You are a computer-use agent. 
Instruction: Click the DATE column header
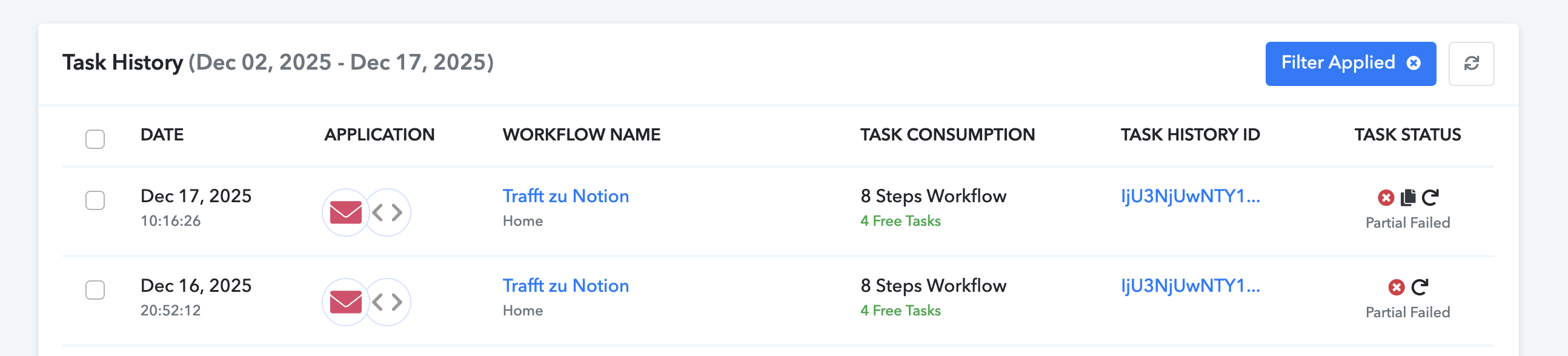(162, 134)
